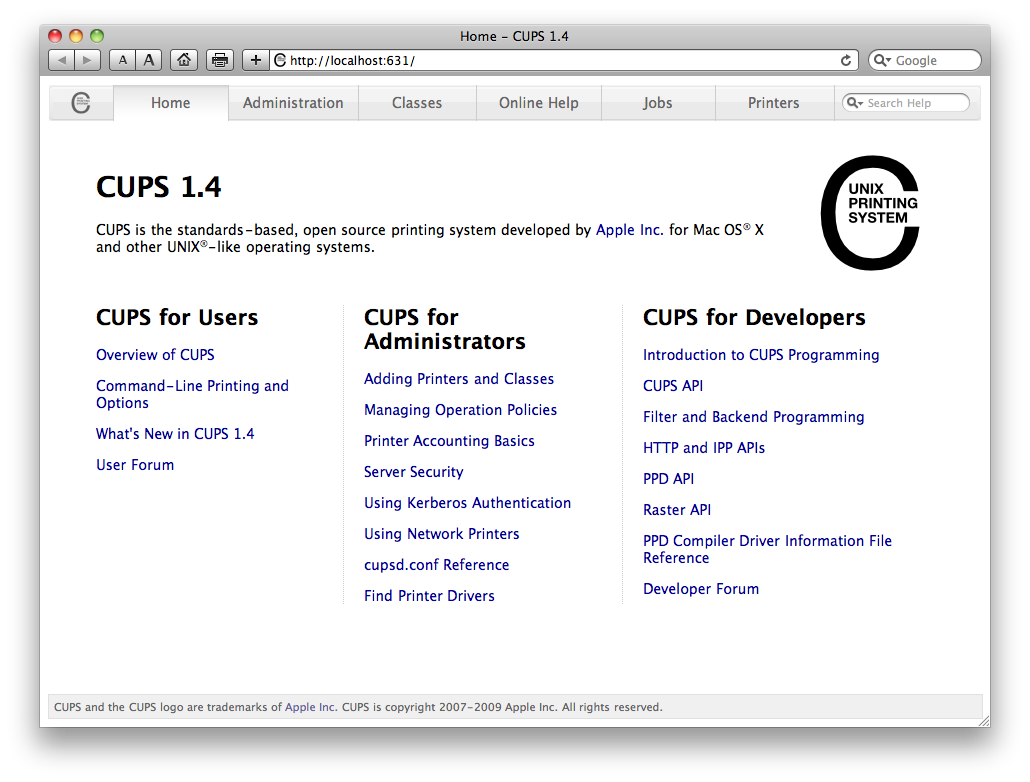
Task: Follow the Adding Printers and Classes link
Action: click(459, 379)
